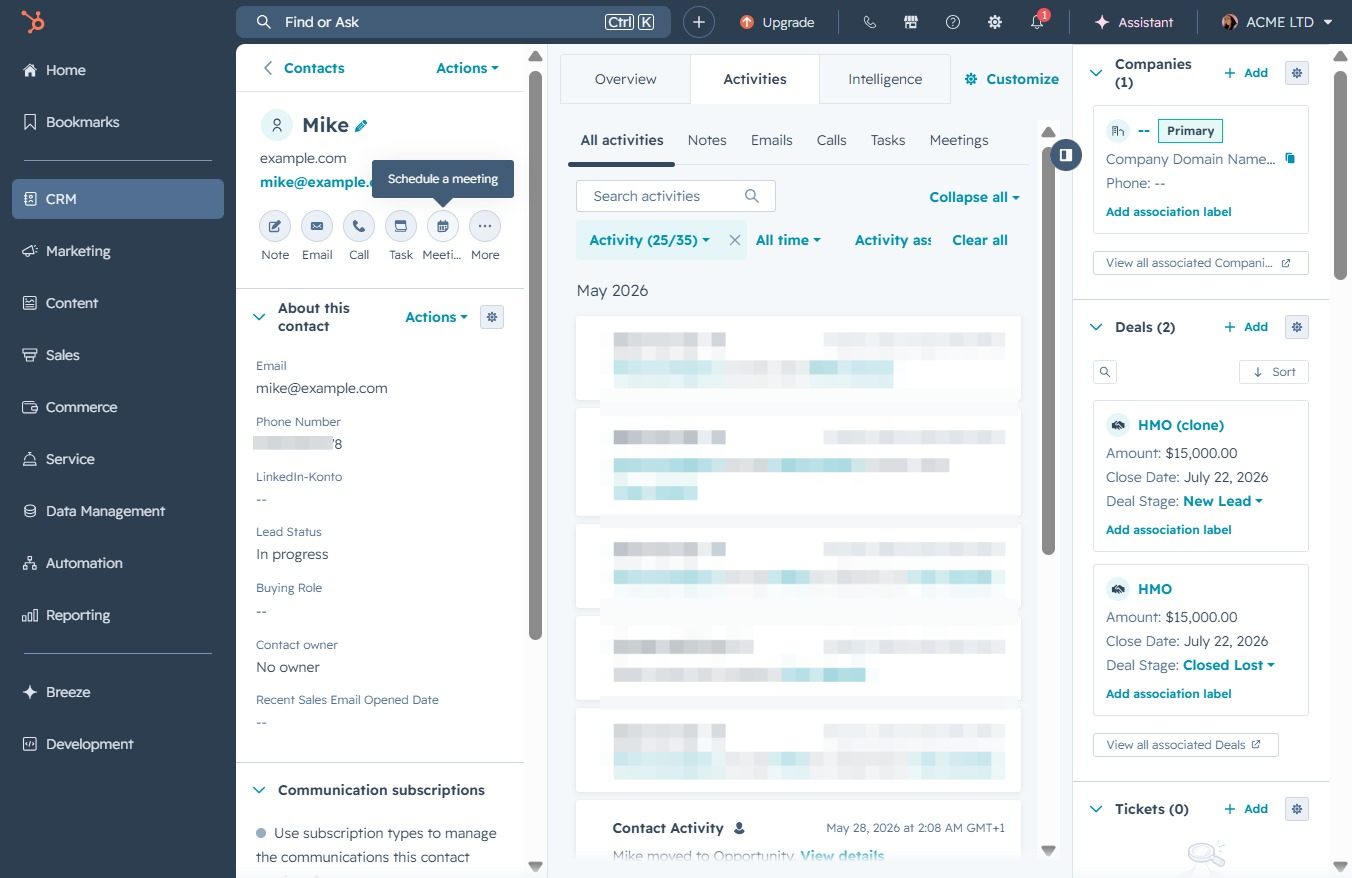This screenshot has height=878, width=1352.
Task: Collapse the Tickets card
Action: point(1096,809)
